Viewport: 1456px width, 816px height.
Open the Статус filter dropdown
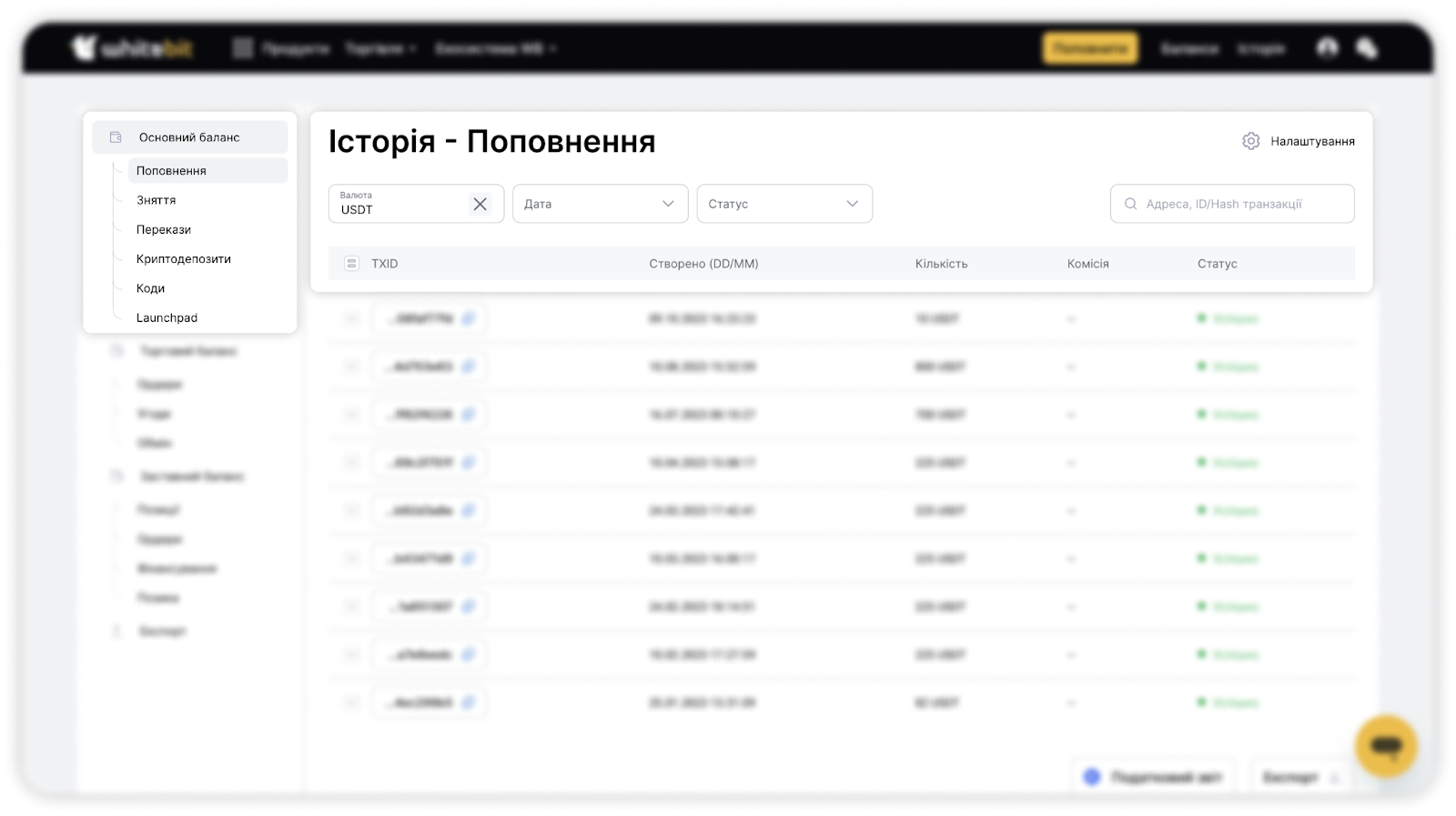(784, 204)
